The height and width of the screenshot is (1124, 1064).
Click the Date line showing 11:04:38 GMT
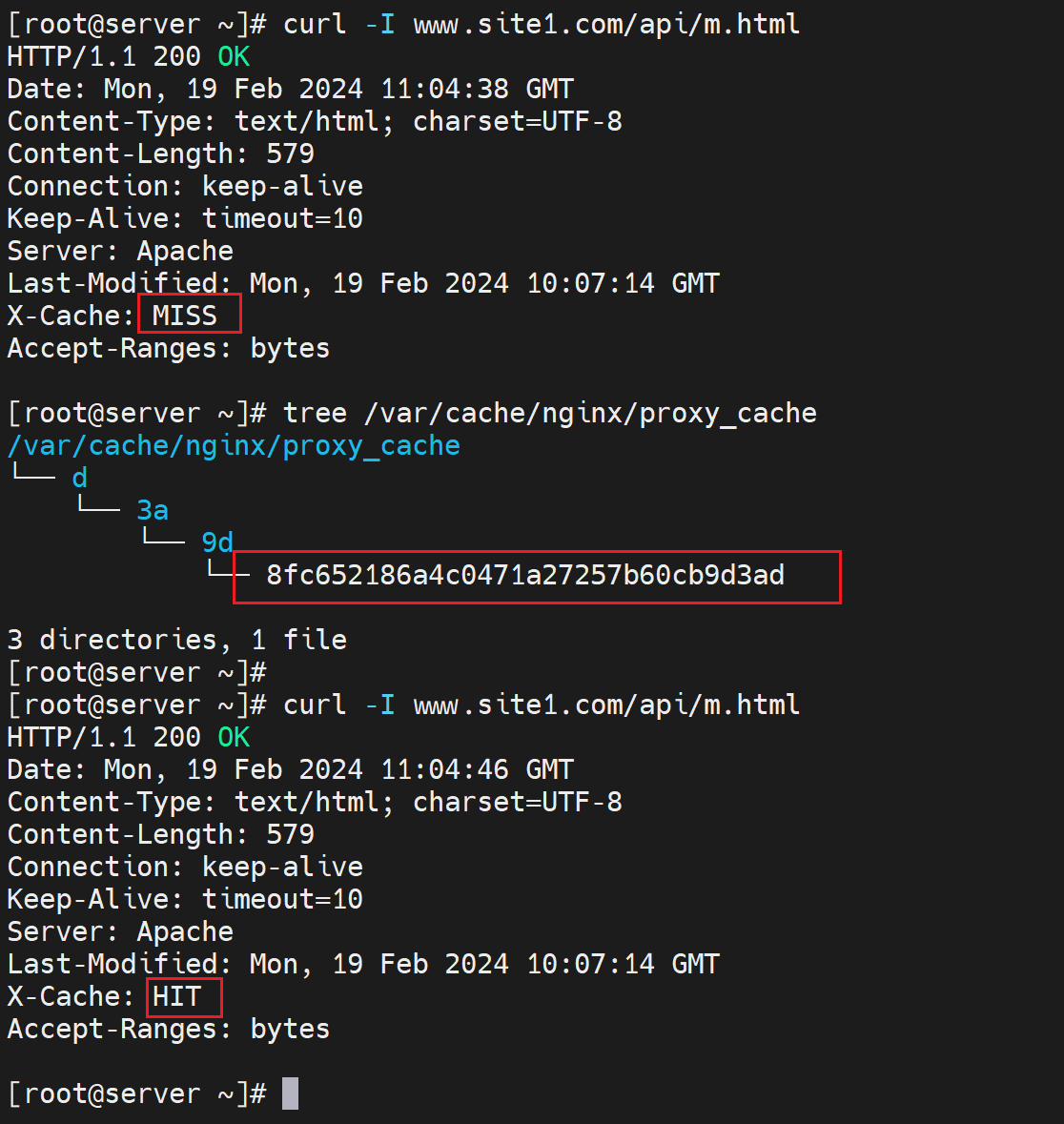tap(291, 89)
